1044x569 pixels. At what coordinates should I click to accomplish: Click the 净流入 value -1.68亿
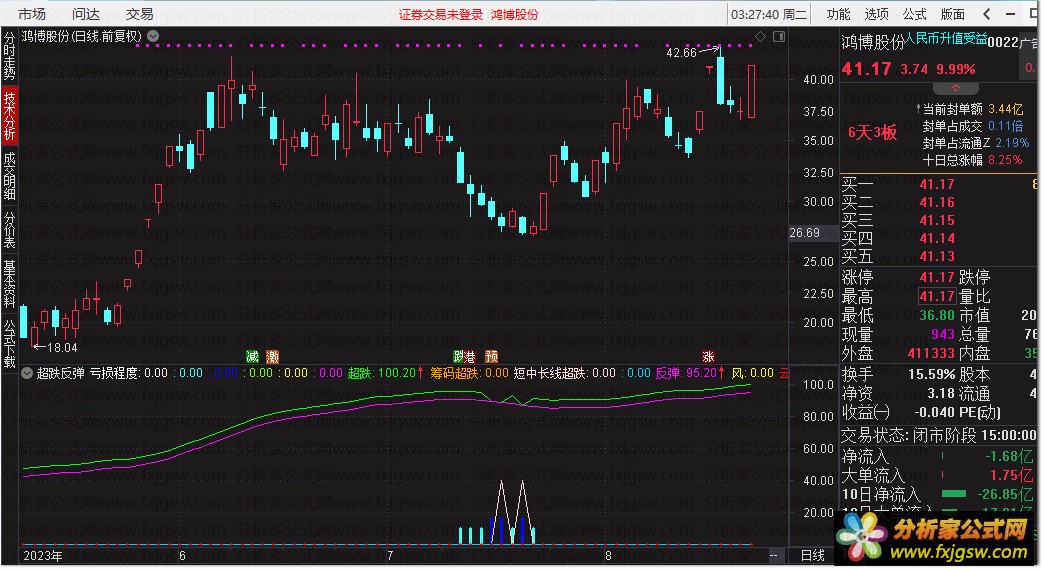1009,457
